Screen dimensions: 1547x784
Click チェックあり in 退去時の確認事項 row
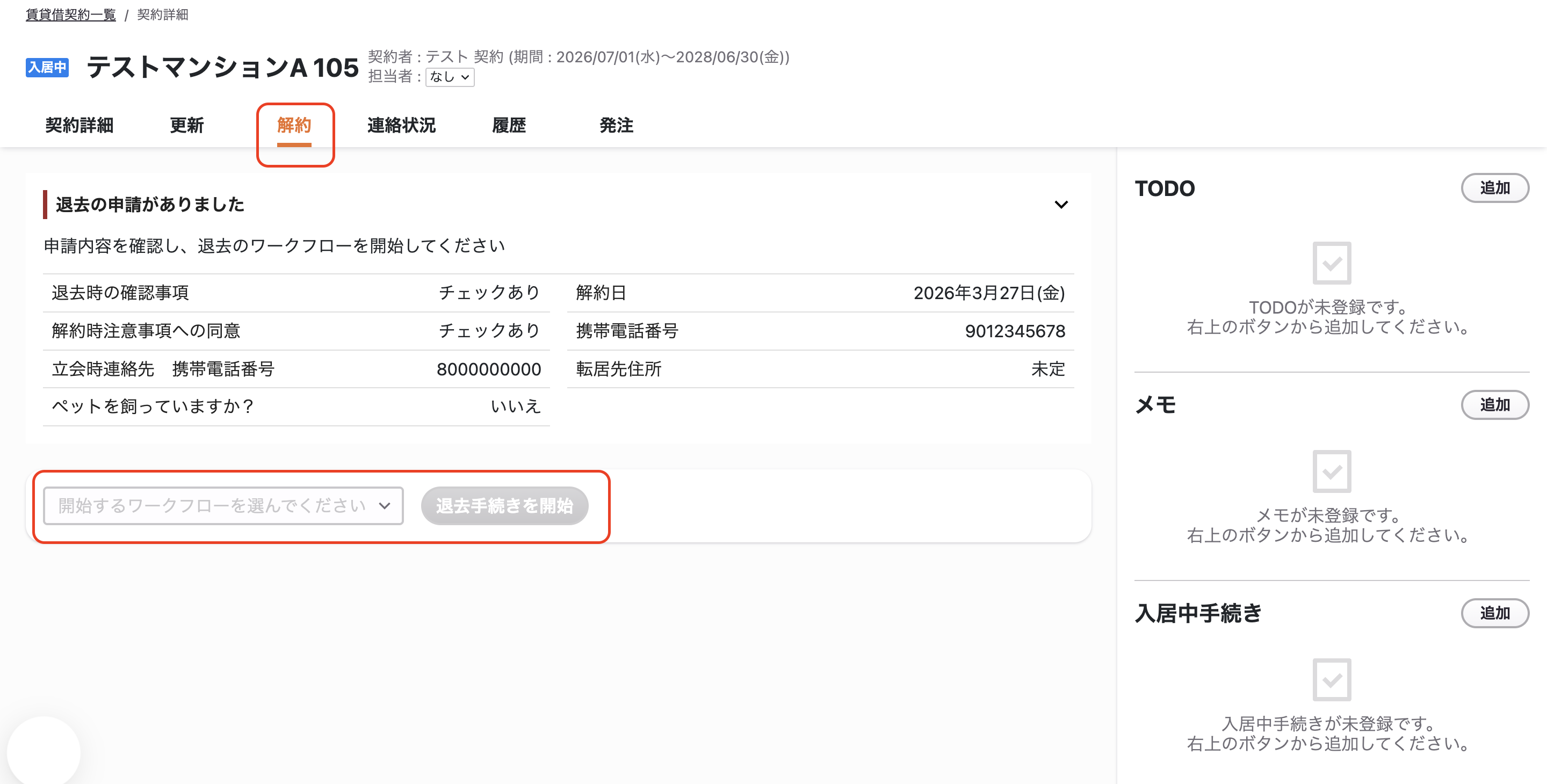[x=489, y=293]
